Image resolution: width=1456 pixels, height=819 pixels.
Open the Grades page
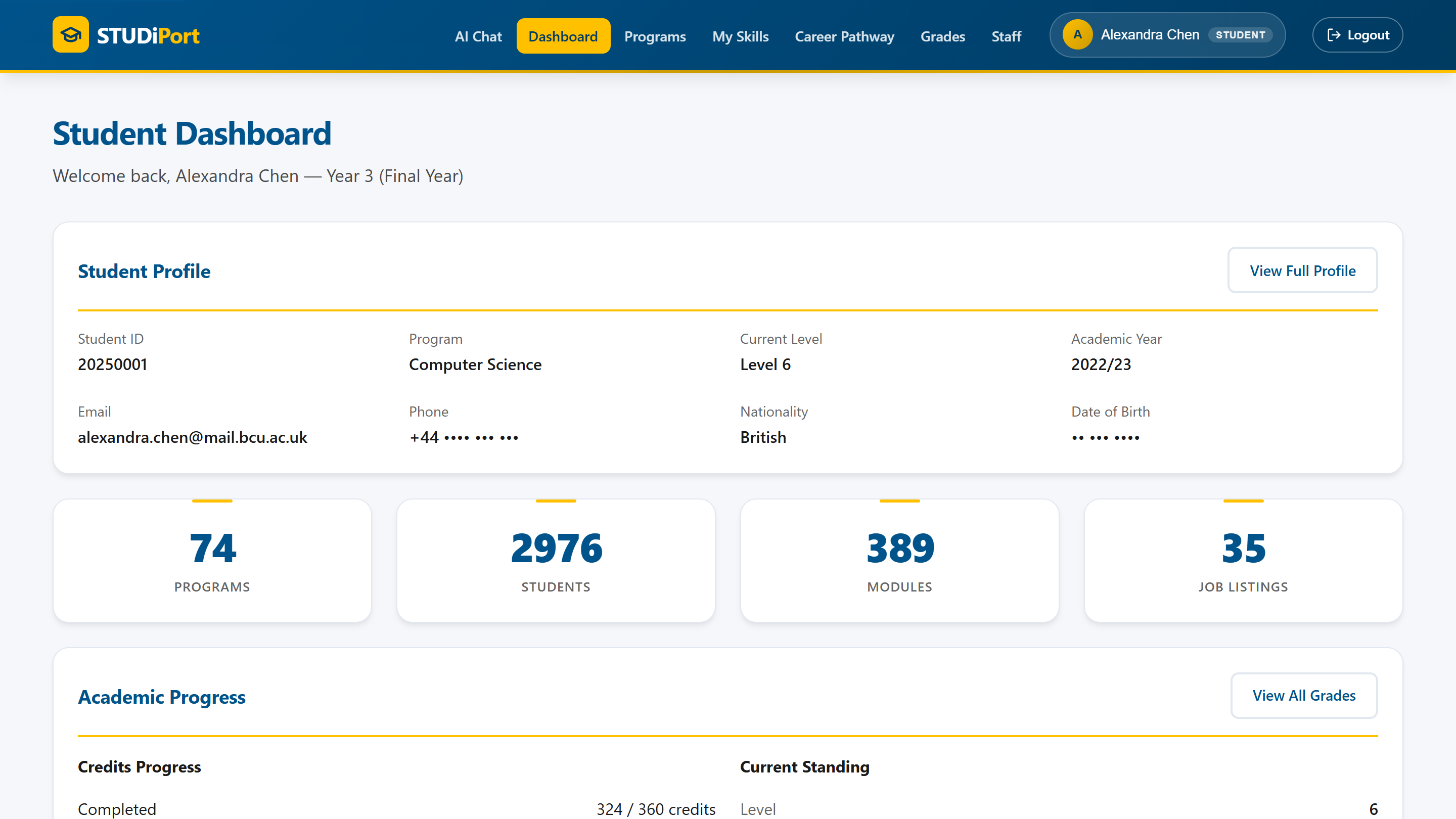943,36
